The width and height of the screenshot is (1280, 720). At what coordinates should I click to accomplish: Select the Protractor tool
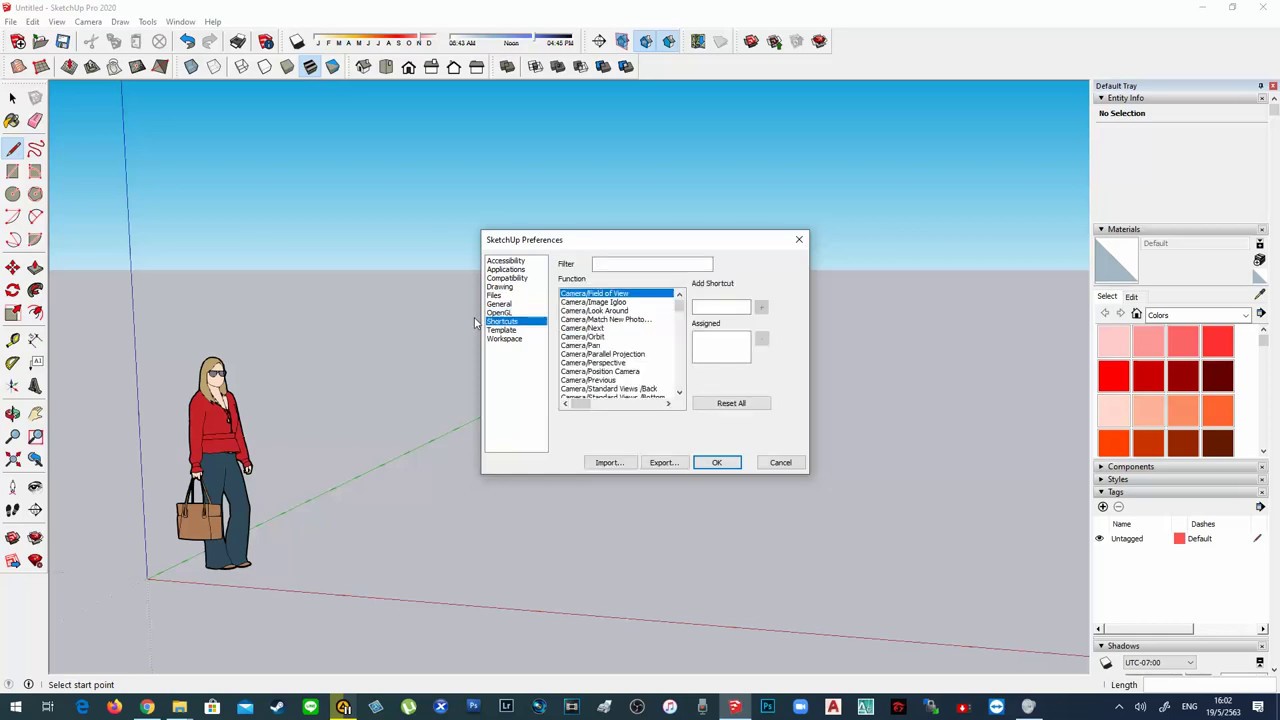[12, 363]
